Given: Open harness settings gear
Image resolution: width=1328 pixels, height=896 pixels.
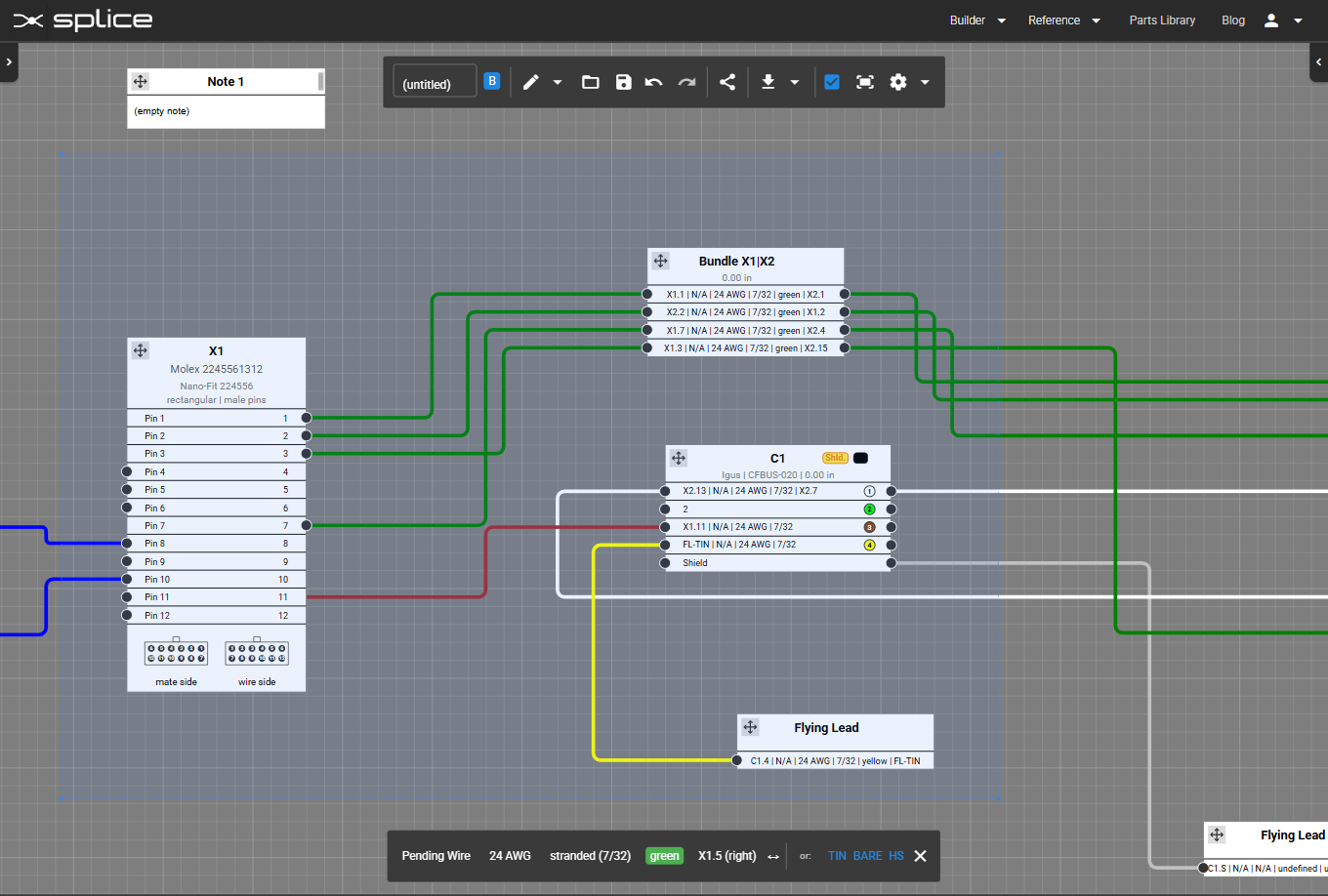Looking at the screenshot, I should pos(897,82).
